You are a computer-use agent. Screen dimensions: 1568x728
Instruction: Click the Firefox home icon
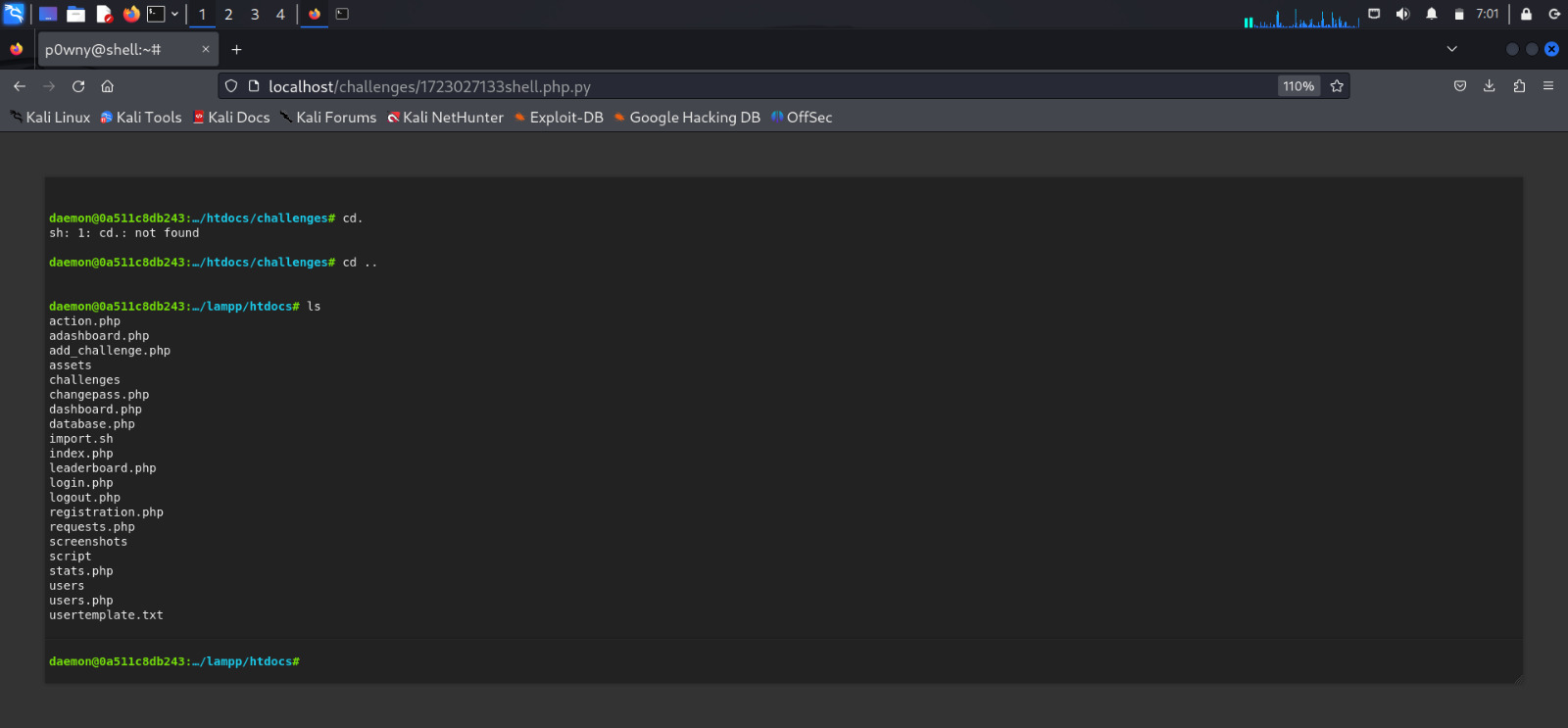(108, 86)
